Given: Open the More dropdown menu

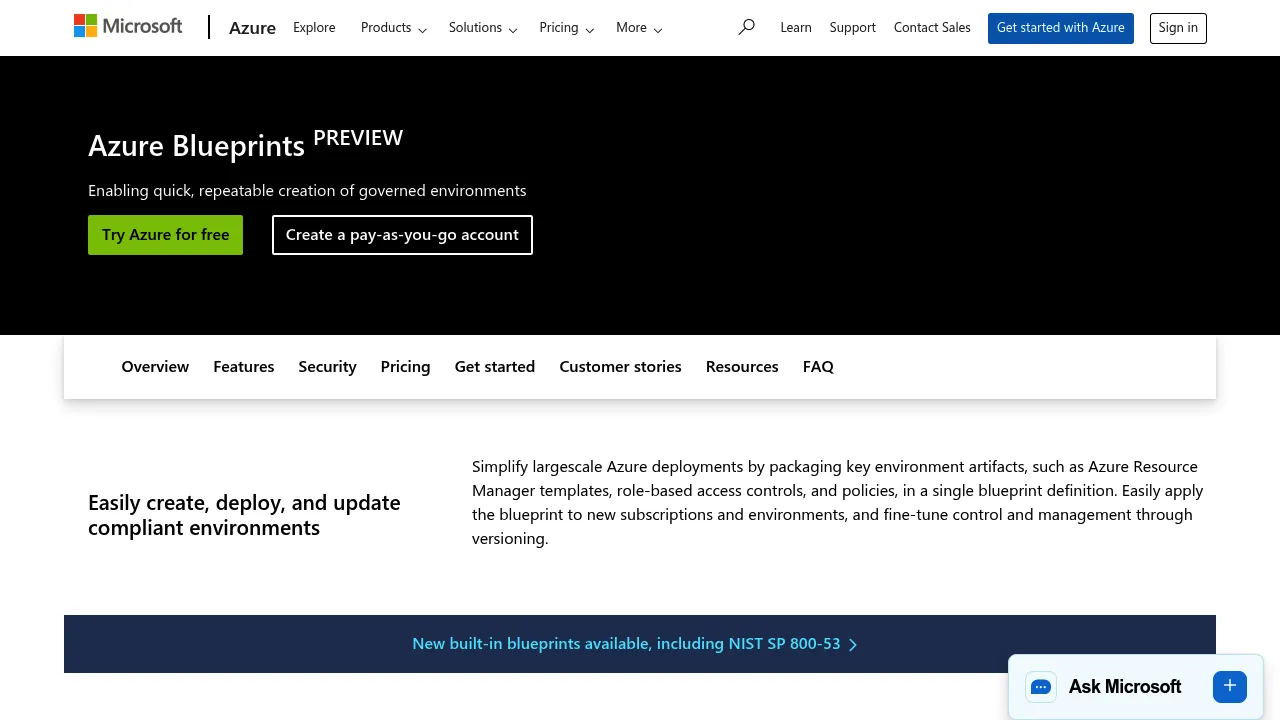Looking at the screenshot, I should (x=639, y=28).
